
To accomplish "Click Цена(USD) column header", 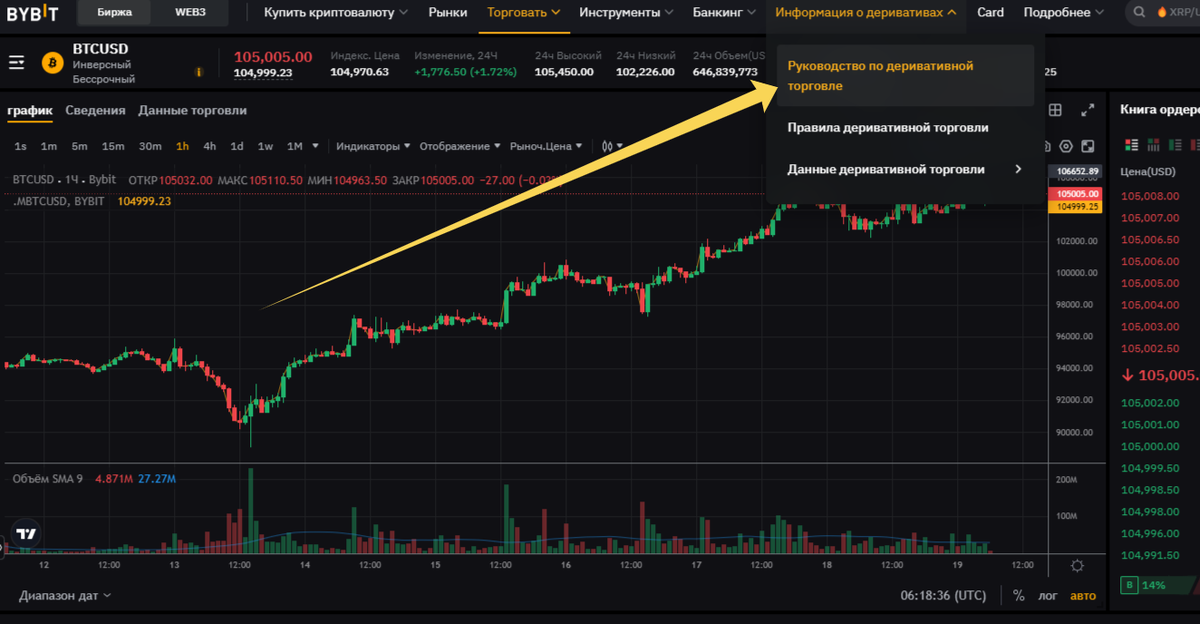I will [x=1149, y=171].
